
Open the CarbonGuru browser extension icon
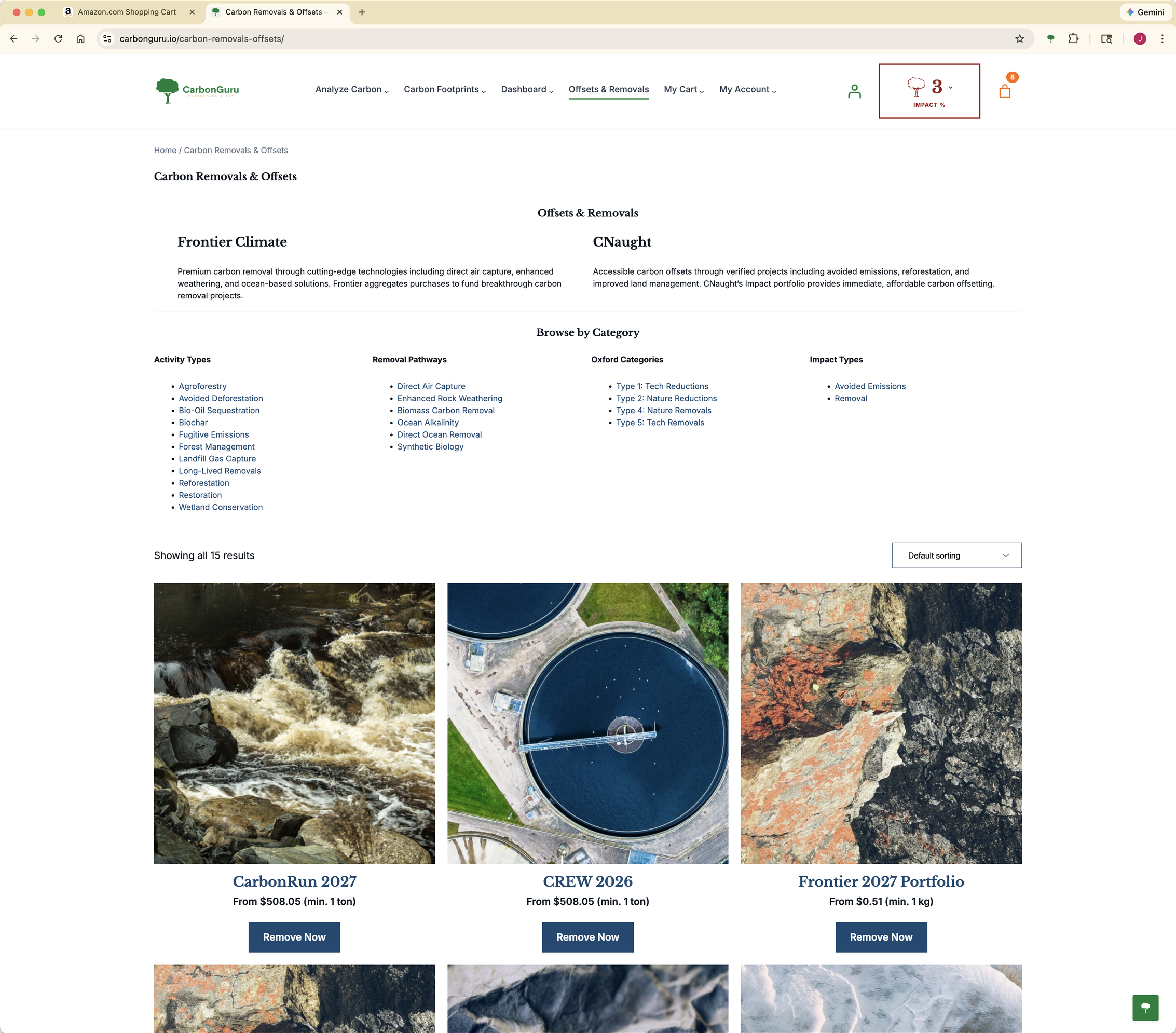click(x=1050, y=38)
